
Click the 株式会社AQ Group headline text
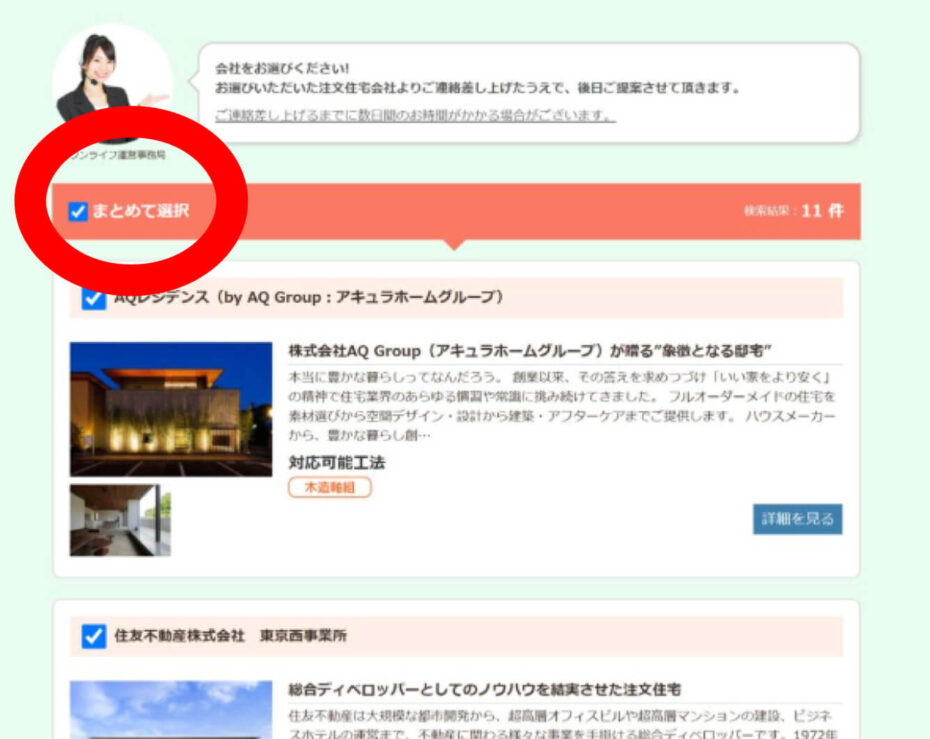(532, 351)
